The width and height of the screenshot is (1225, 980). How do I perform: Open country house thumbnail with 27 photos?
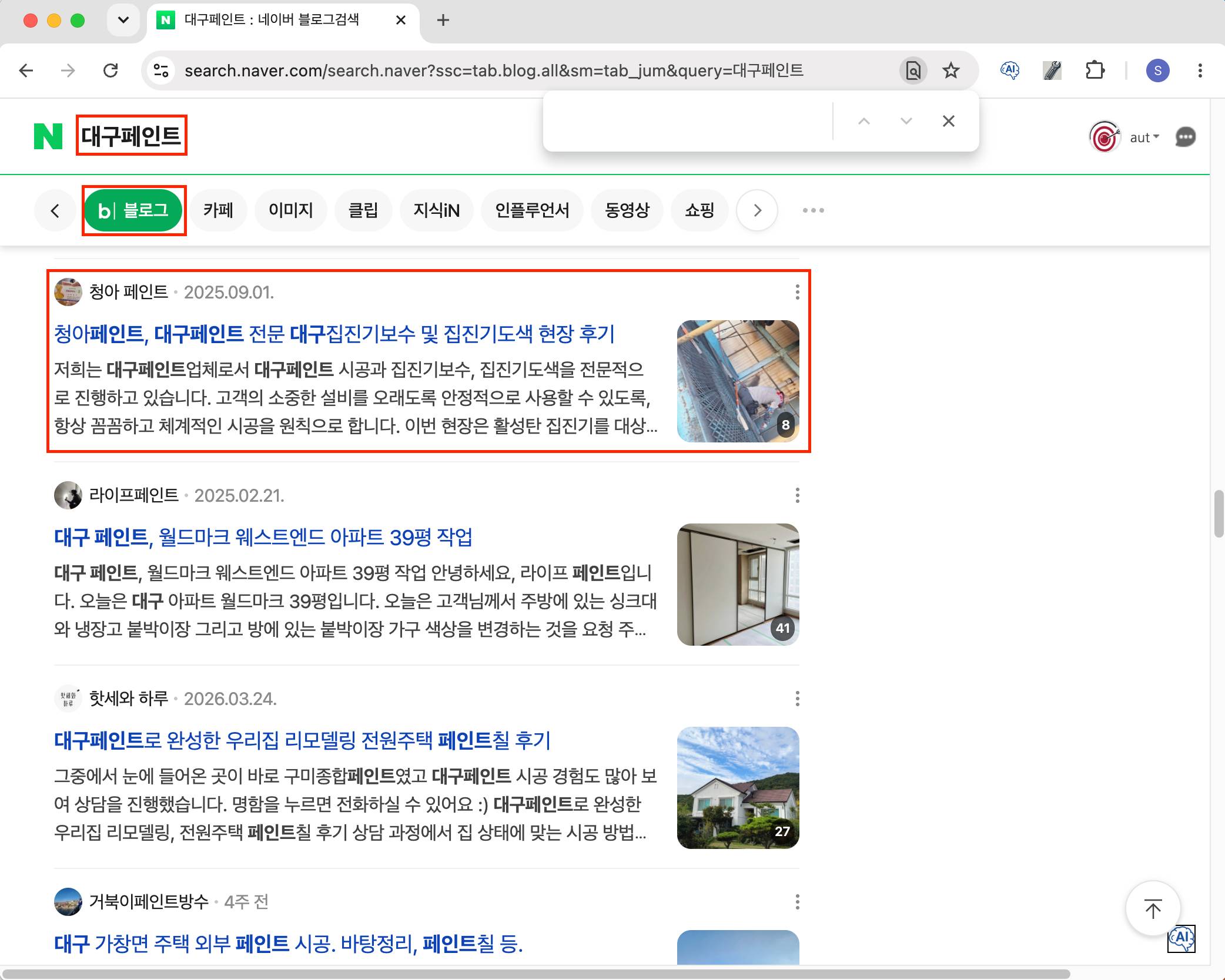pos(738,788)
